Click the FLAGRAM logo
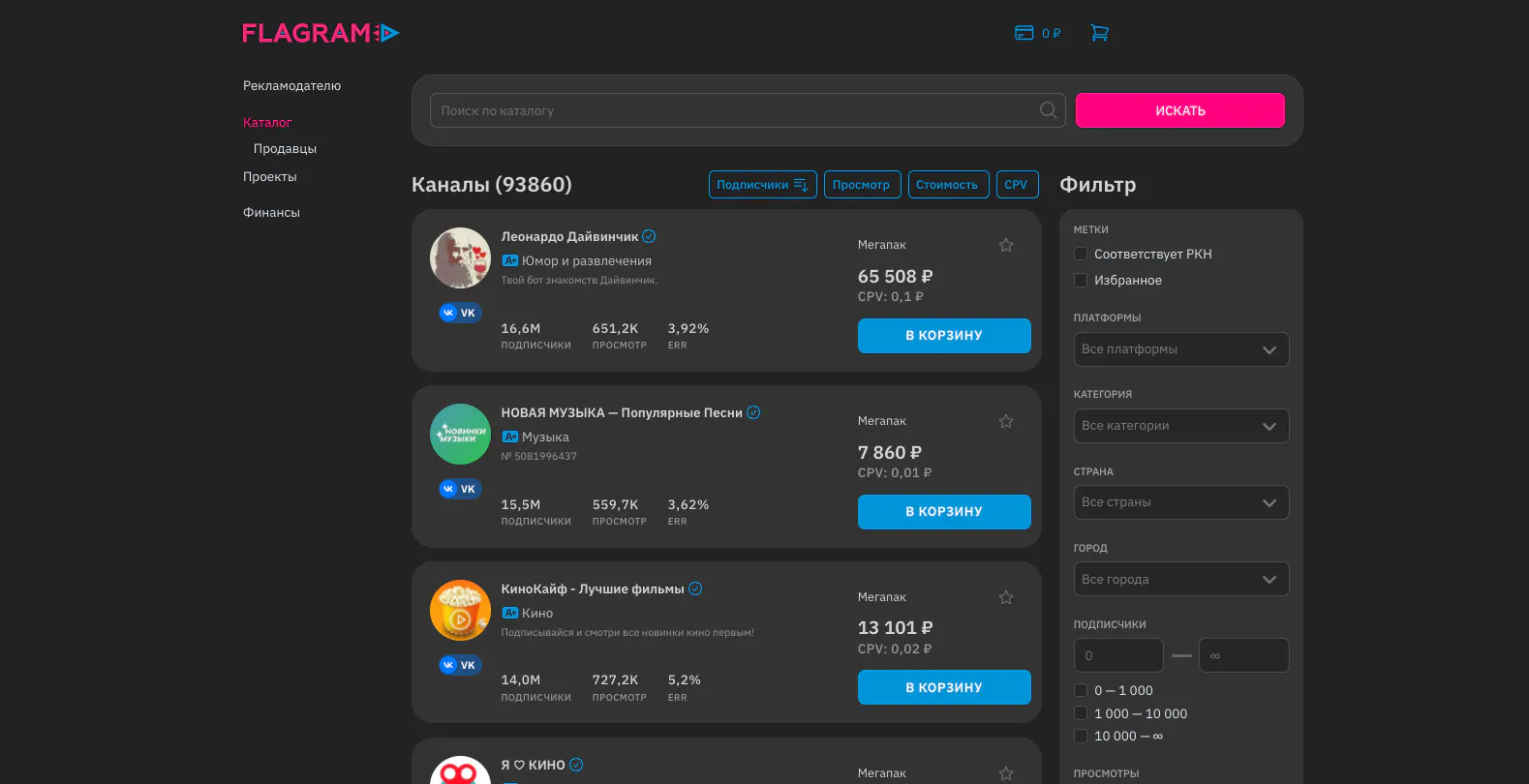Image resolution: width=1529 pixels, height=784 pixels. click(x=321, y=33)
